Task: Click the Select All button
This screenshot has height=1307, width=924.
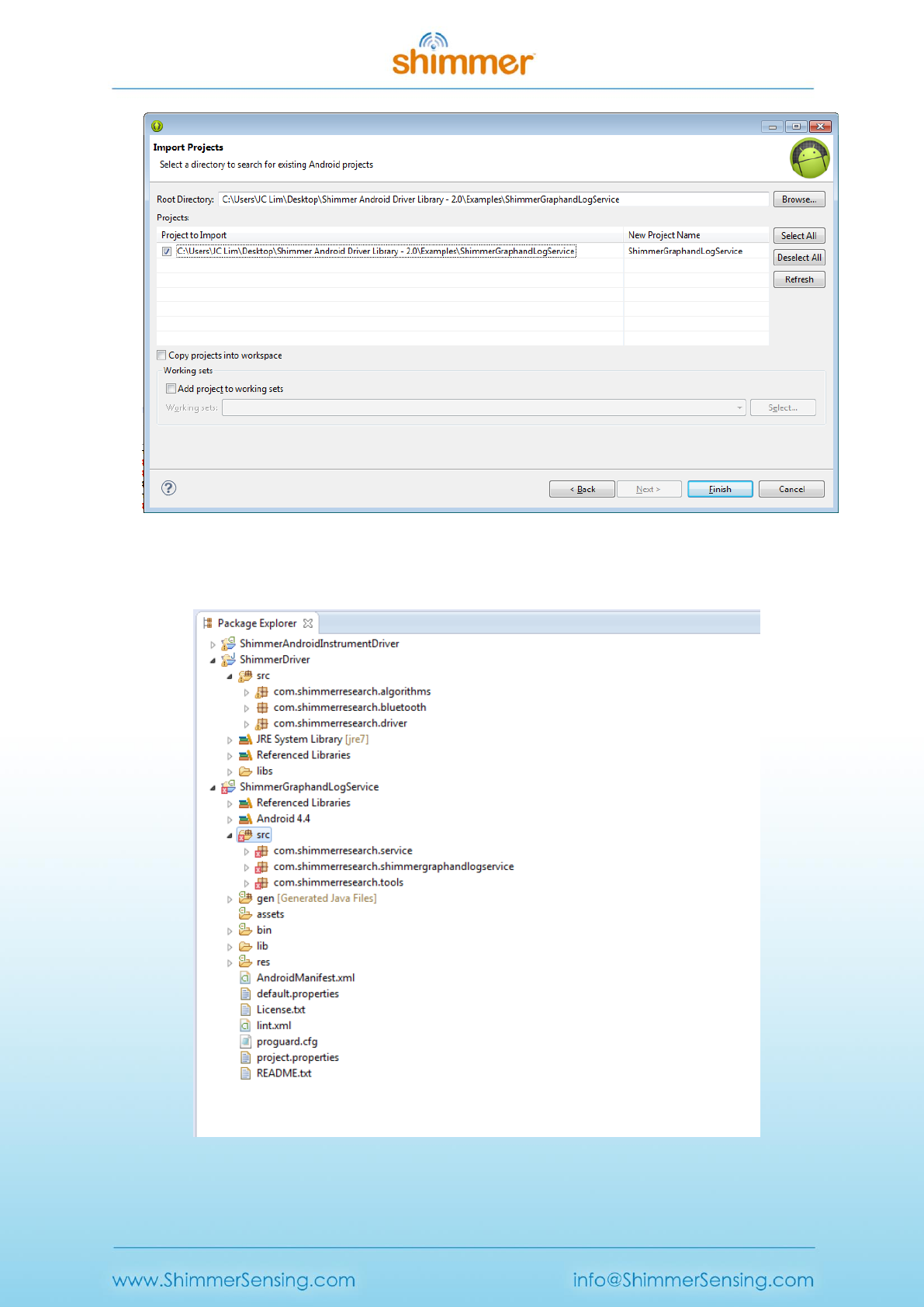Action: click(798, 236)
